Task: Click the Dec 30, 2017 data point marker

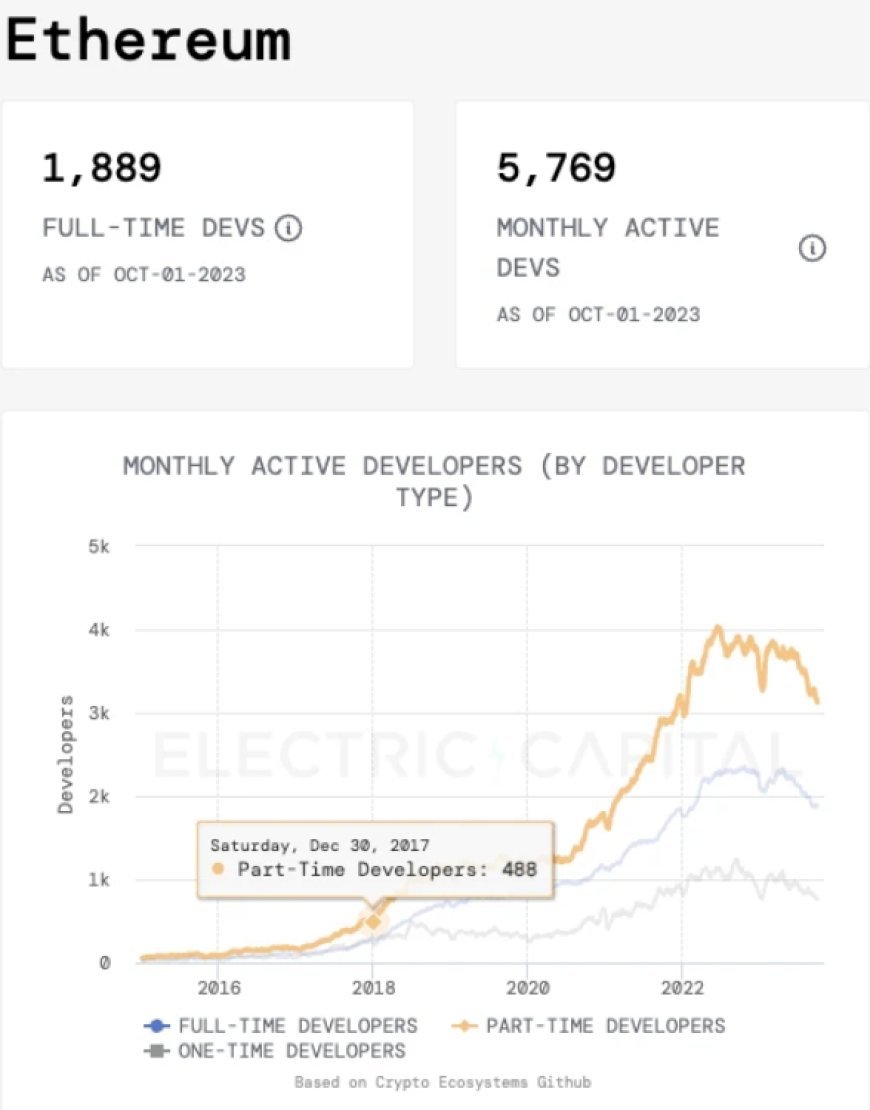Action: 373,921
